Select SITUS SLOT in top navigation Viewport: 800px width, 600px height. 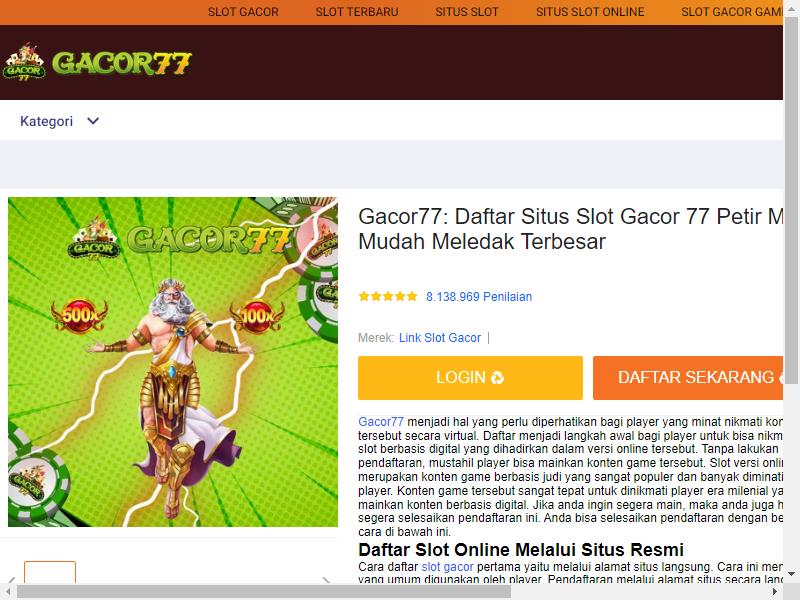pyautogui.click(x=466, y=12)
